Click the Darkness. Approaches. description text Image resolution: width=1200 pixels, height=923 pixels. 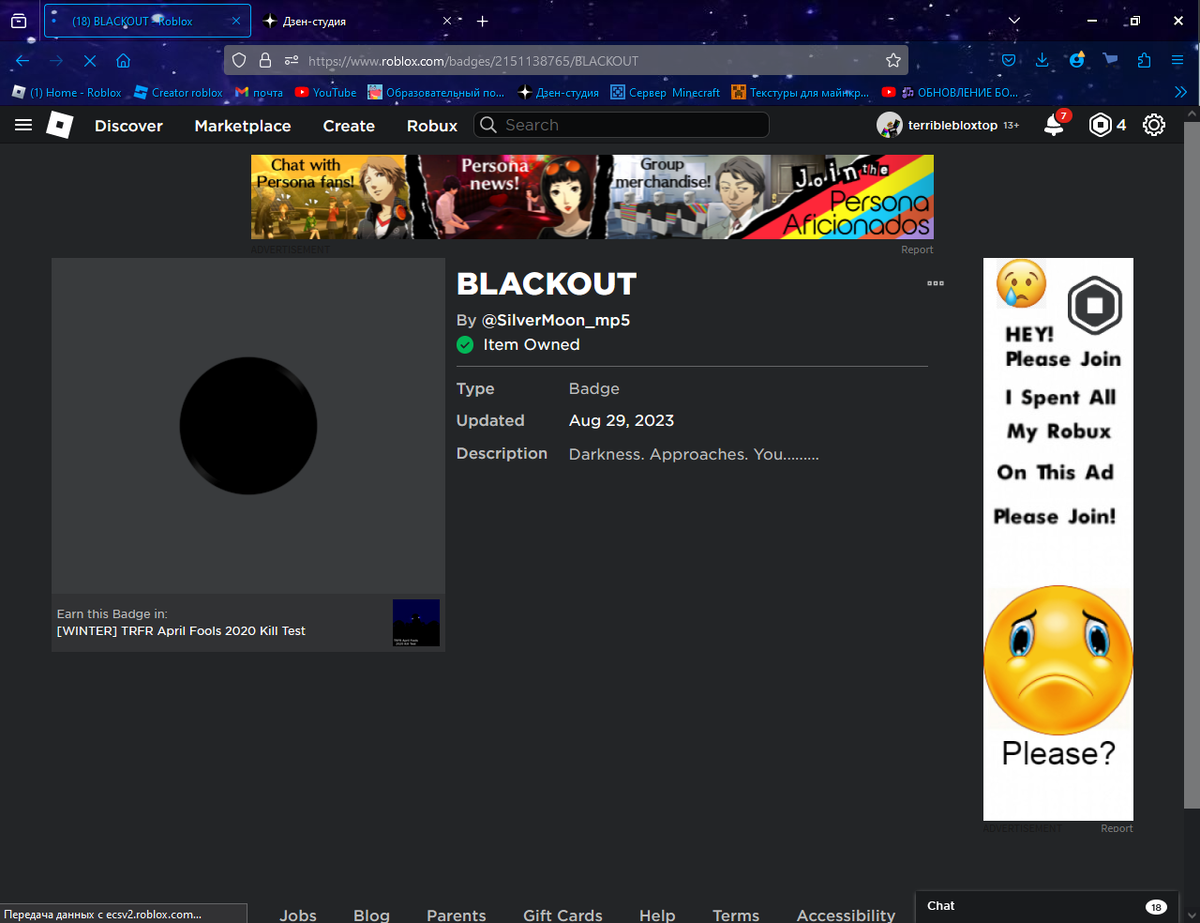point(694,454)
